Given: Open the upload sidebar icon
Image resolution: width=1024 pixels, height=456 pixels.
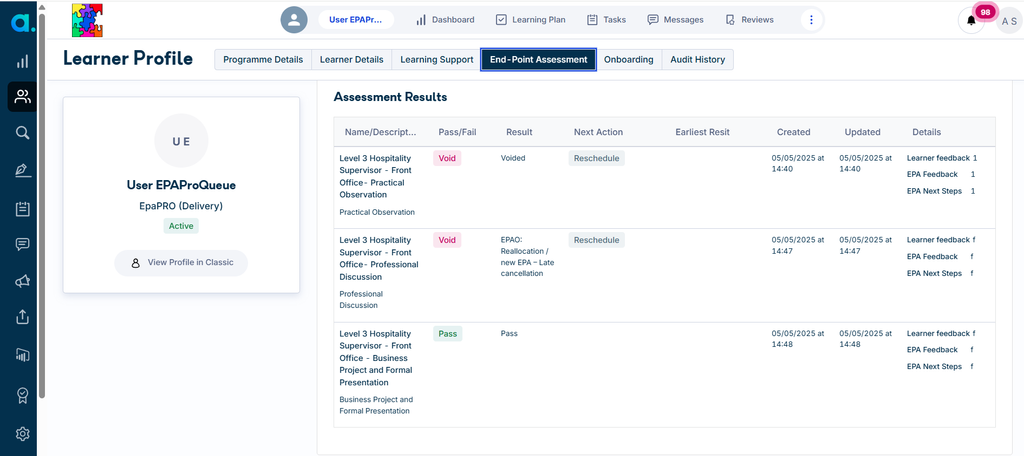Looking at the screenshot, I should coord(22,318).
